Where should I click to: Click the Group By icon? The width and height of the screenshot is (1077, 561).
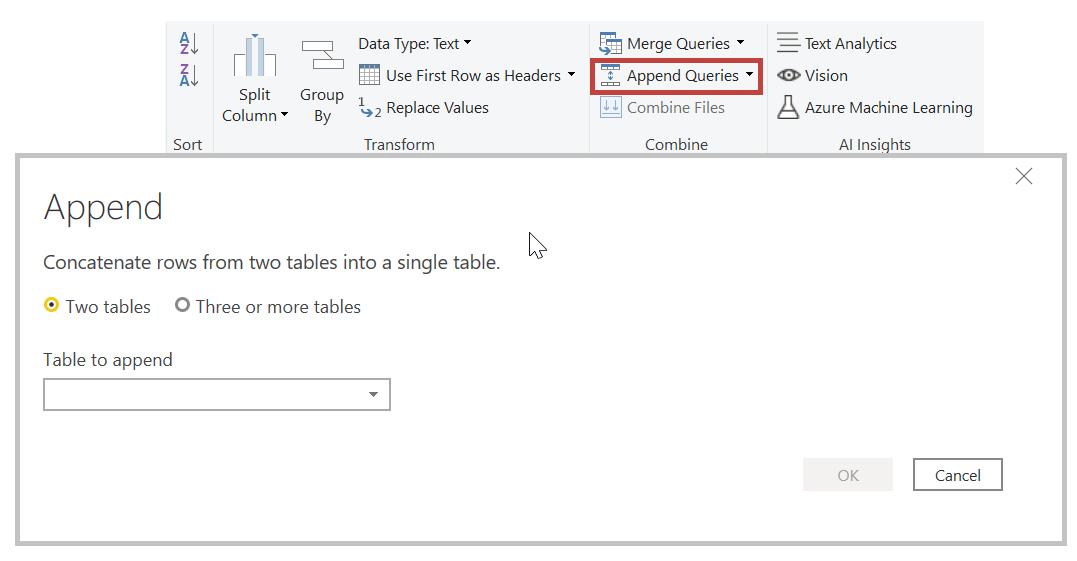coord(322,56)
